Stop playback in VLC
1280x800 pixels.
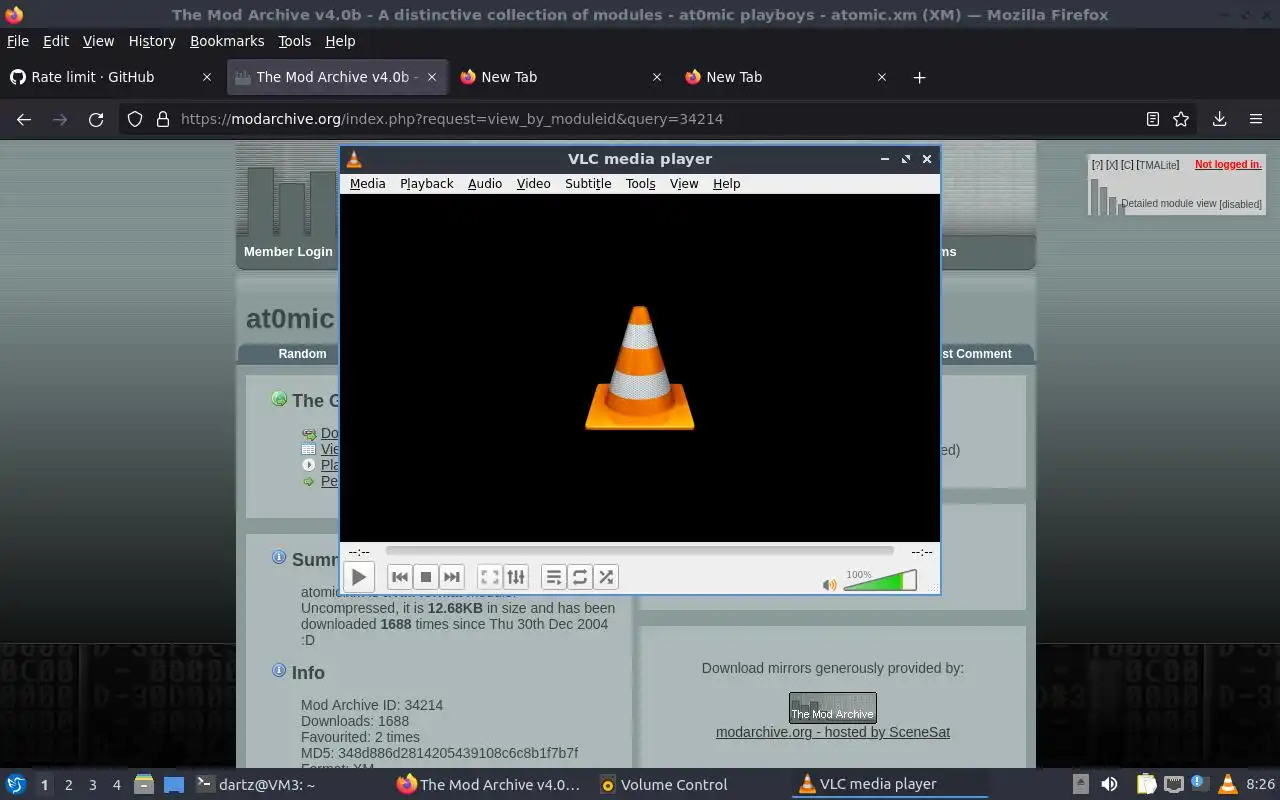[x=425, y=577]
